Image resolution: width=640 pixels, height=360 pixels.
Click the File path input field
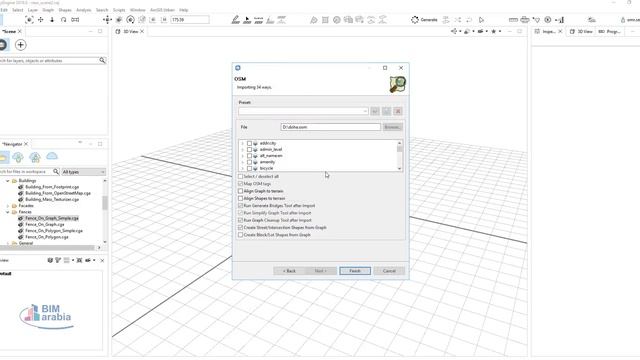pyautogui.click(x=331, y=127)
